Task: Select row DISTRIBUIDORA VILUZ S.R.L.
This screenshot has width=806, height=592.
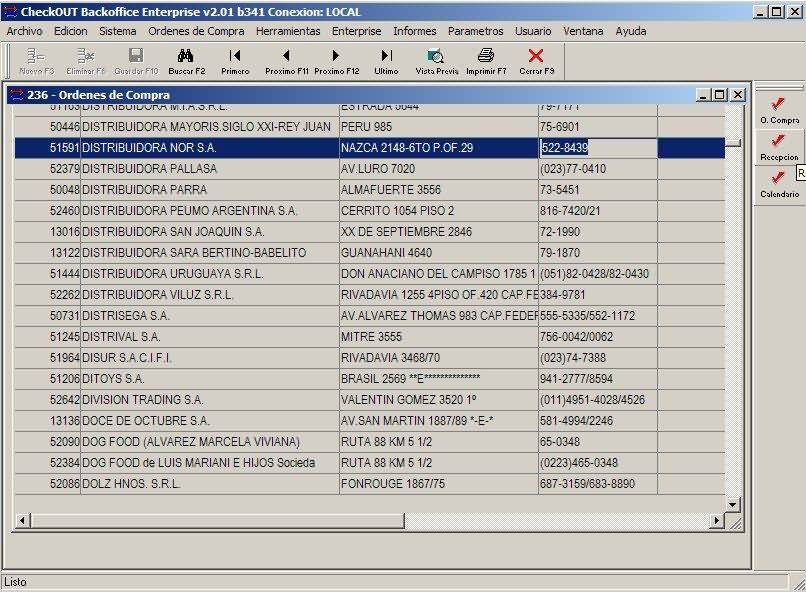Action: pos(370,295)
